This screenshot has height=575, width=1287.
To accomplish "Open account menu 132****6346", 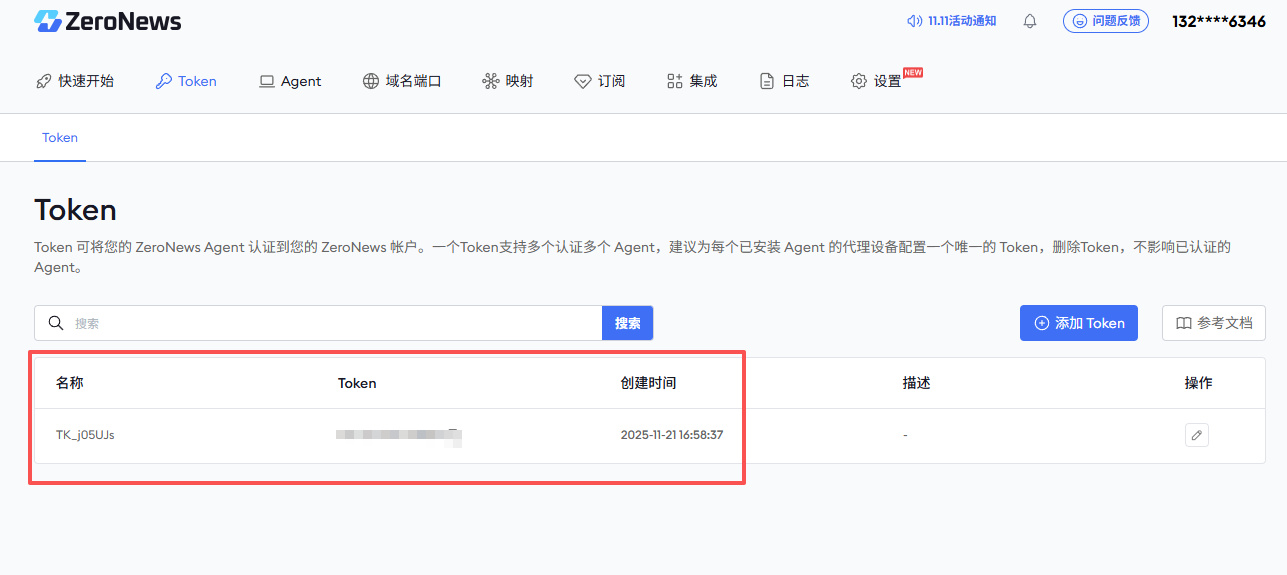I will coord(1219,21).
